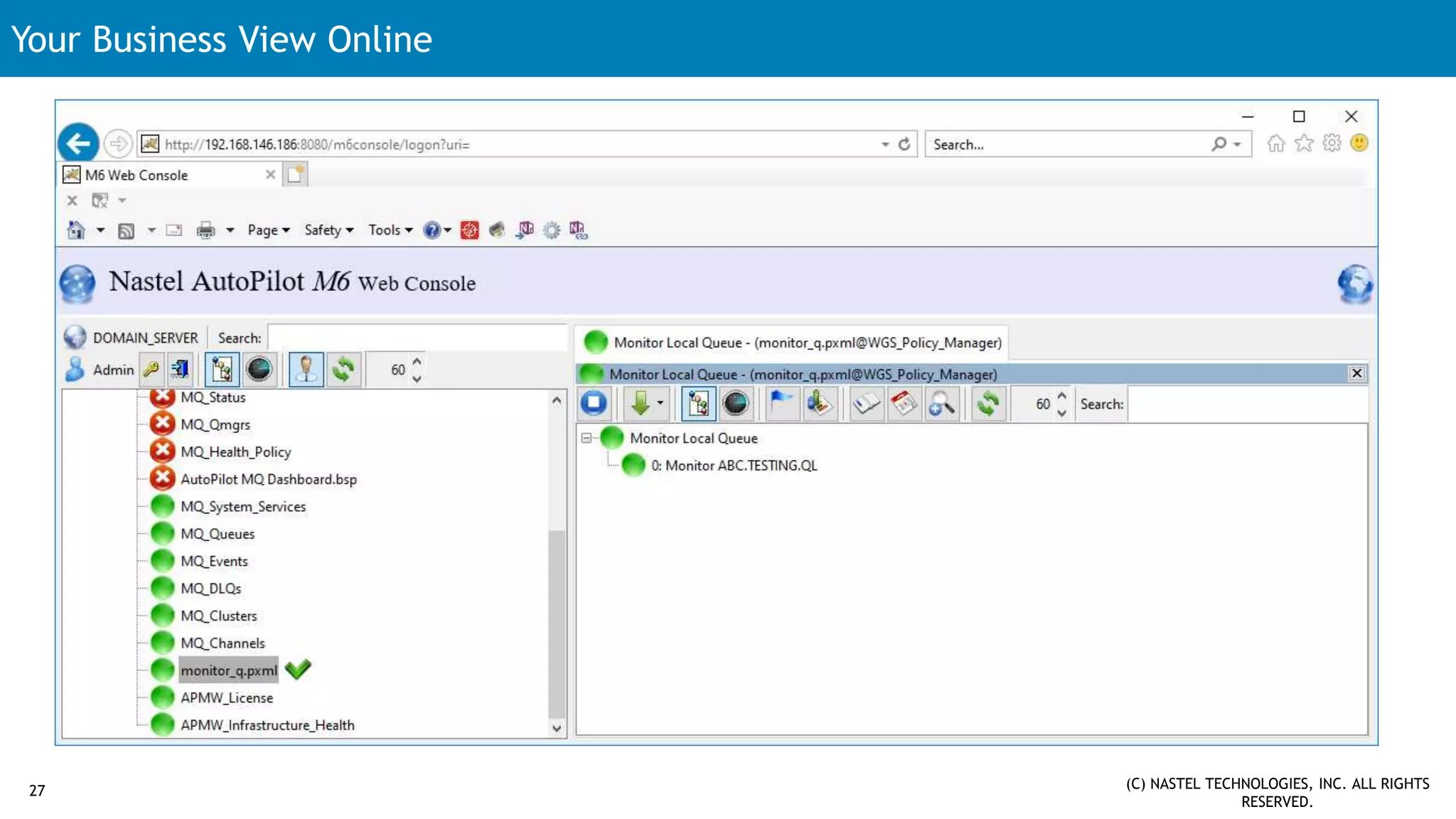
Task: Click green refresh arrows in policy toolbar
Action: click(987, 404)
